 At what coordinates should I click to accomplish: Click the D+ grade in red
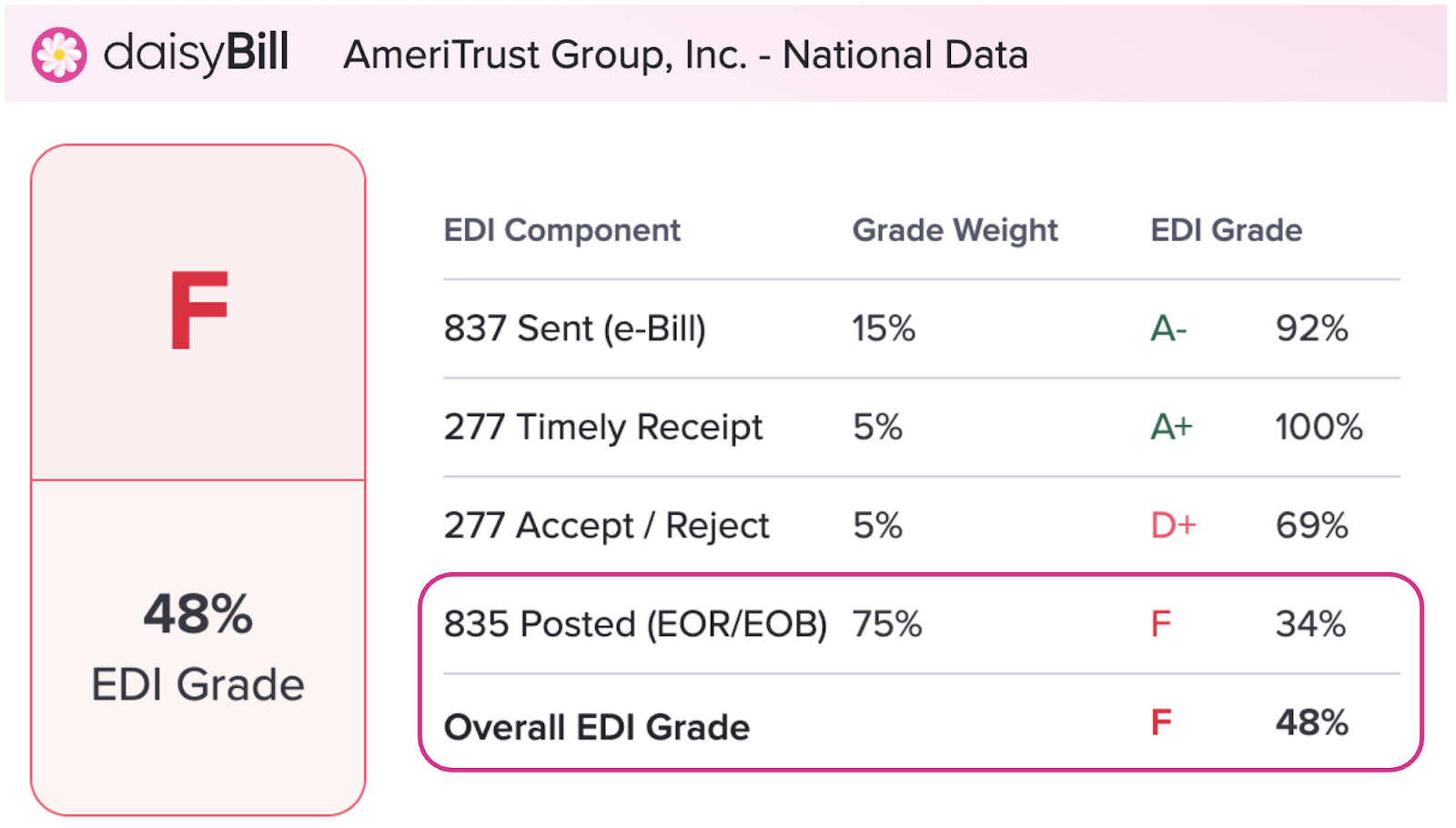(1173, 525)
